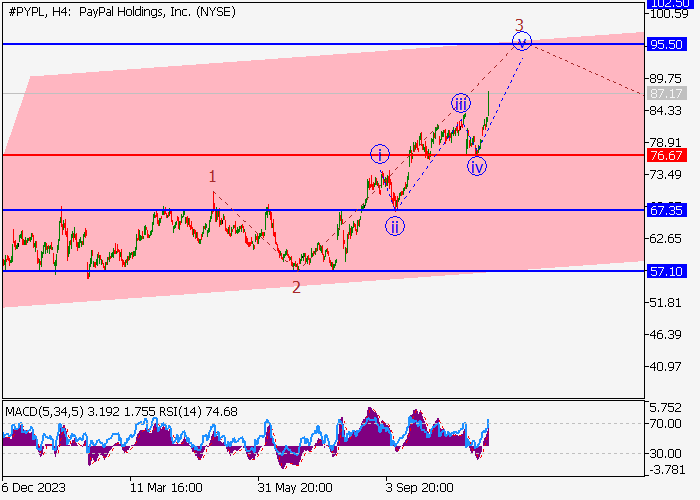Click the circled wave i marker
Screen dimensions: 700x500
tap(380, 154)
